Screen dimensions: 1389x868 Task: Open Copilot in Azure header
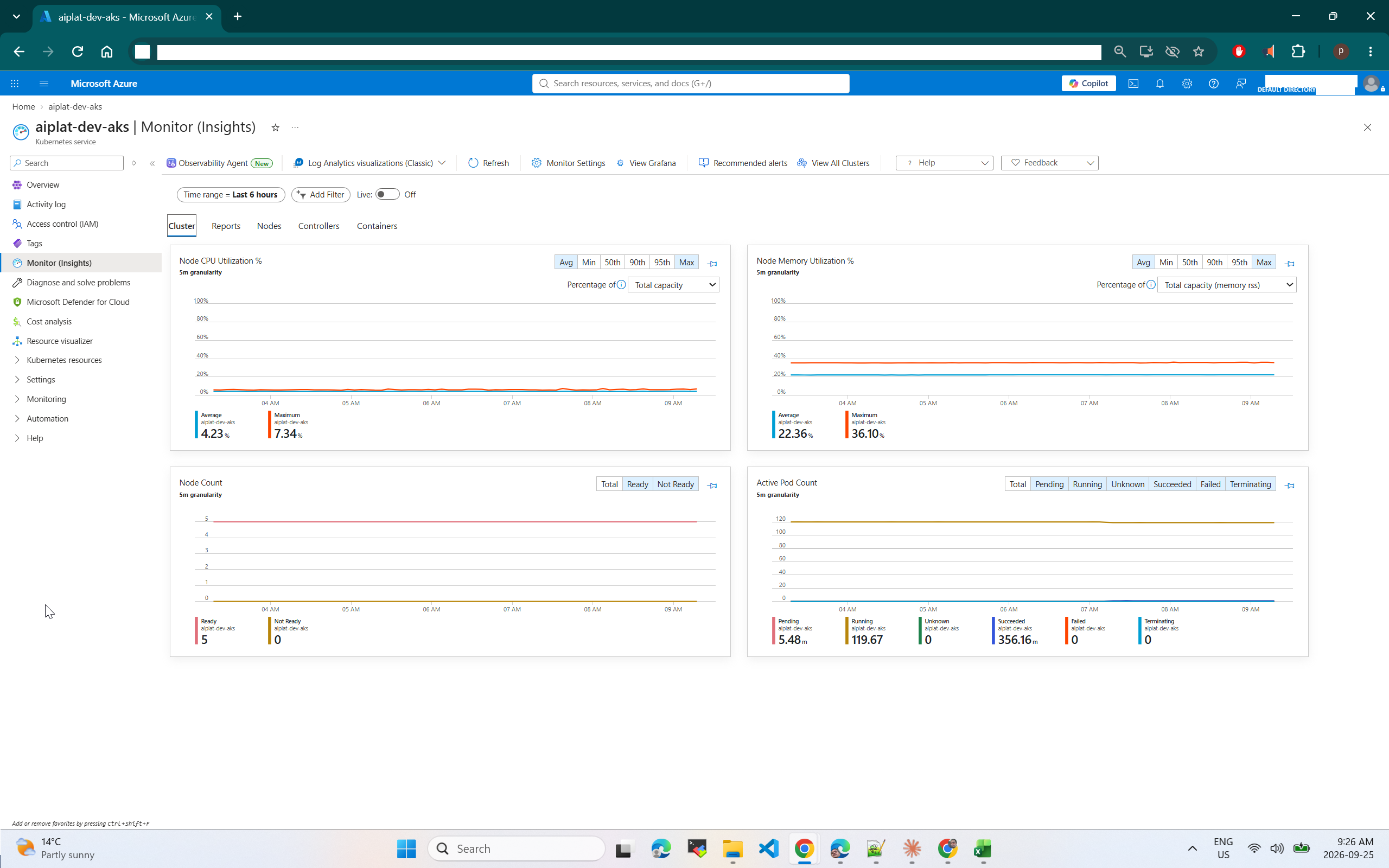1088,83
